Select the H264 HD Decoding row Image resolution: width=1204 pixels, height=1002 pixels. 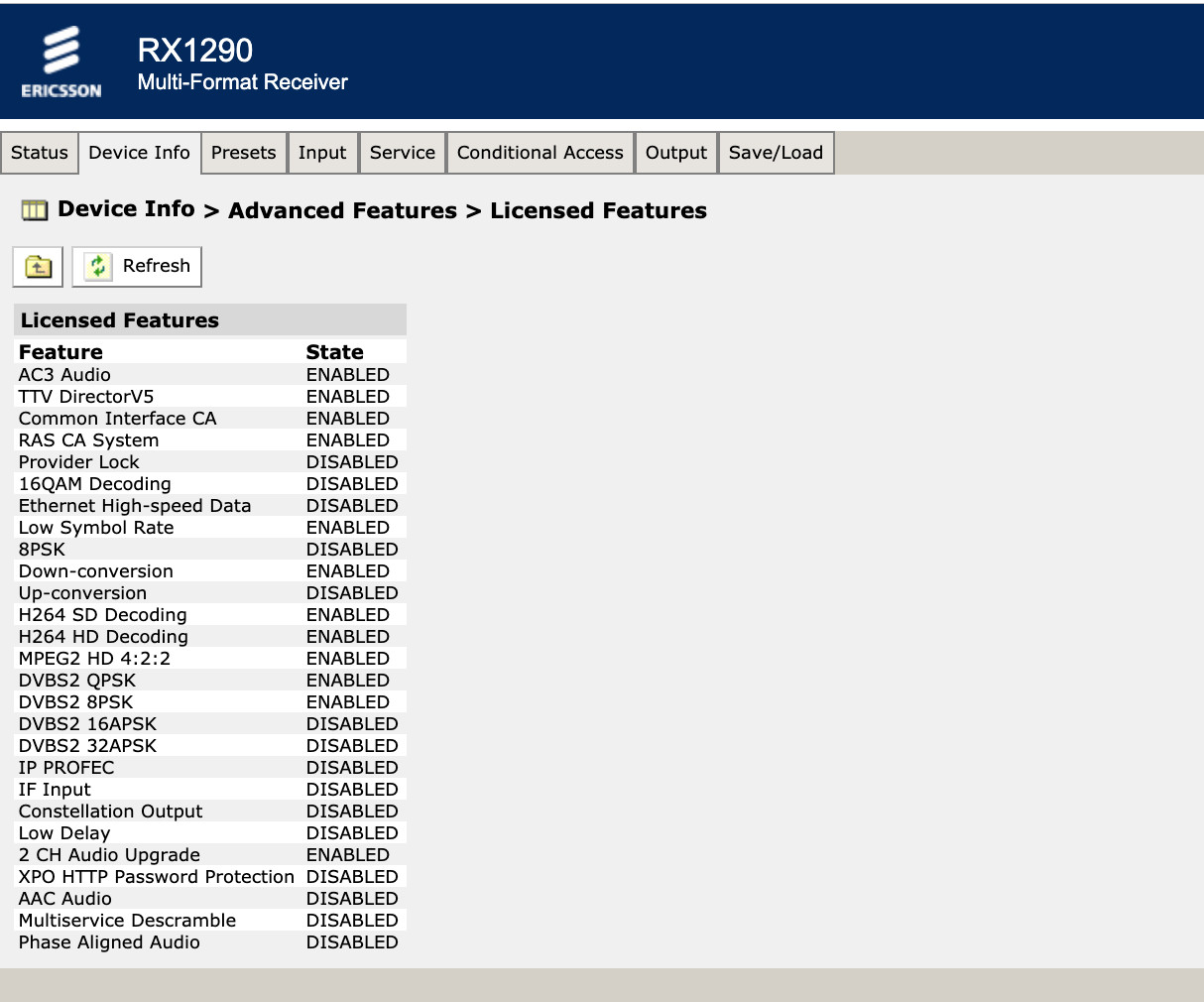pos(210,637)
